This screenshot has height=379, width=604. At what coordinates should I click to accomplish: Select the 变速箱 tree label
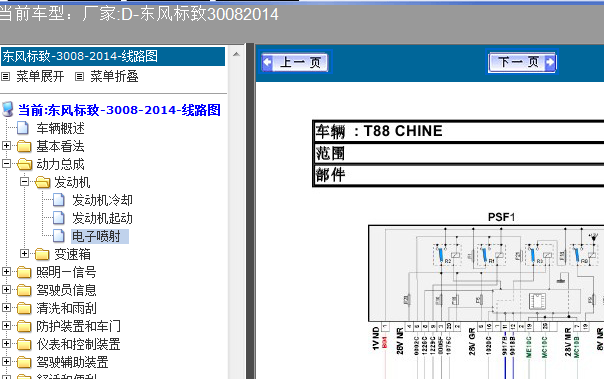[x=72, y=254]
